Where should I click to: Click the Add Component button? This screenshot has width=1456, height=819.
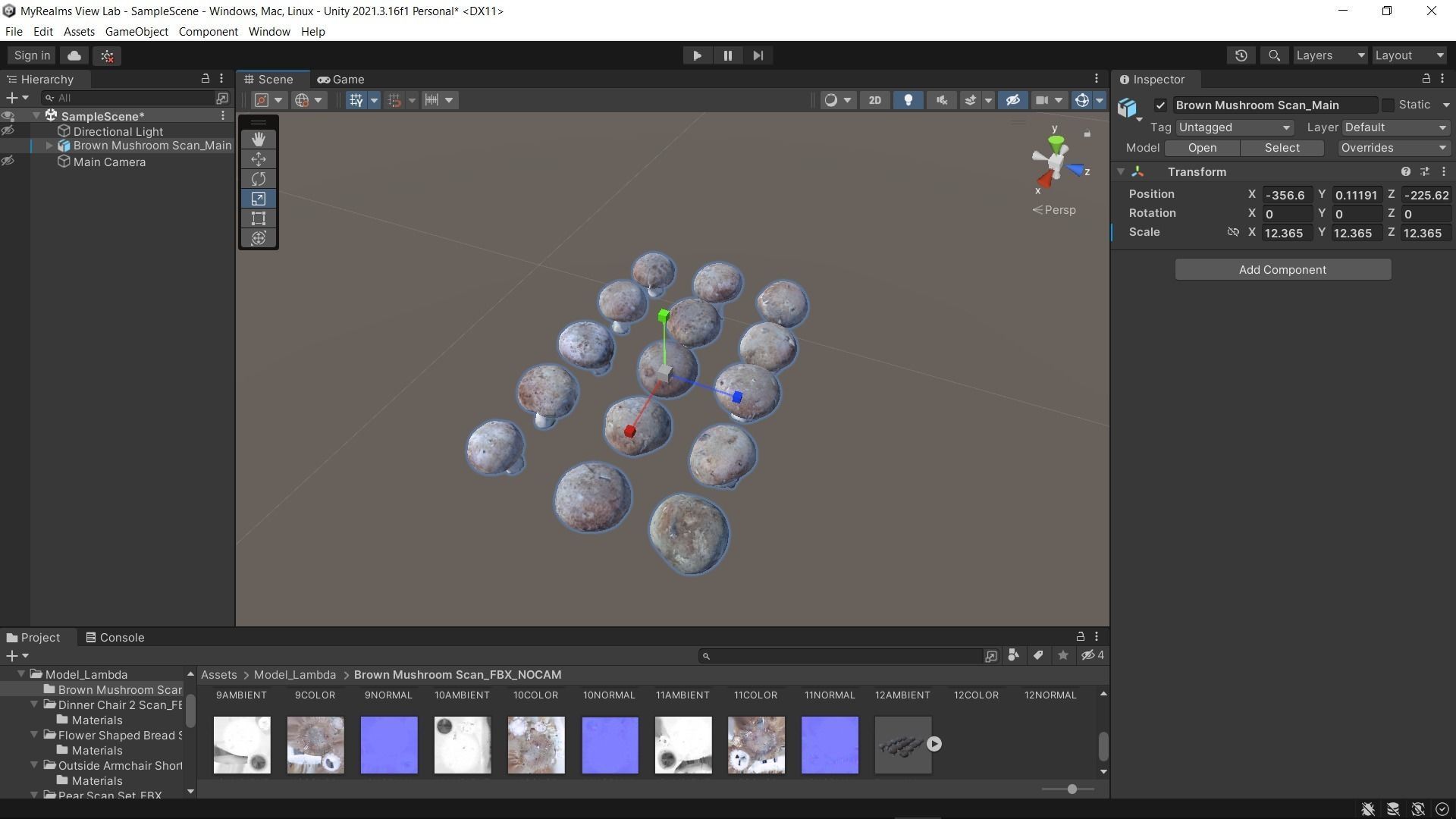(1282, 270)
